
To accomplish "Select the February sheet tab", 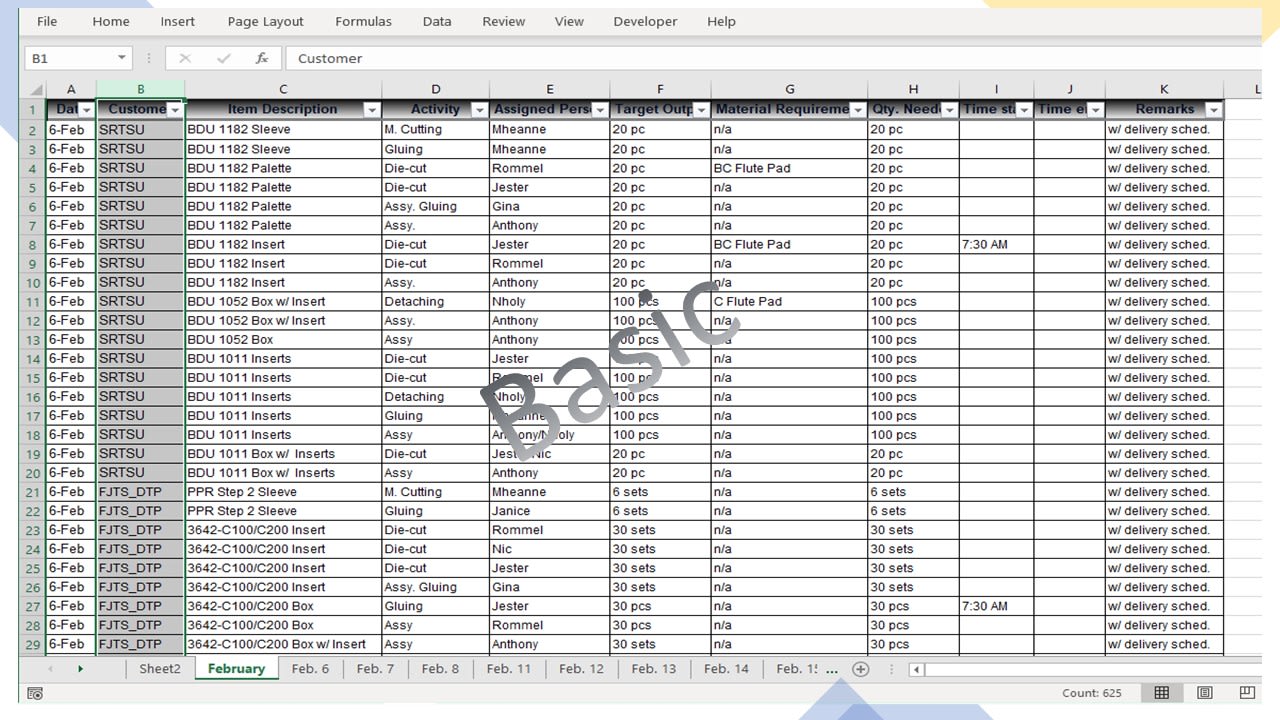I will point(236,669).
